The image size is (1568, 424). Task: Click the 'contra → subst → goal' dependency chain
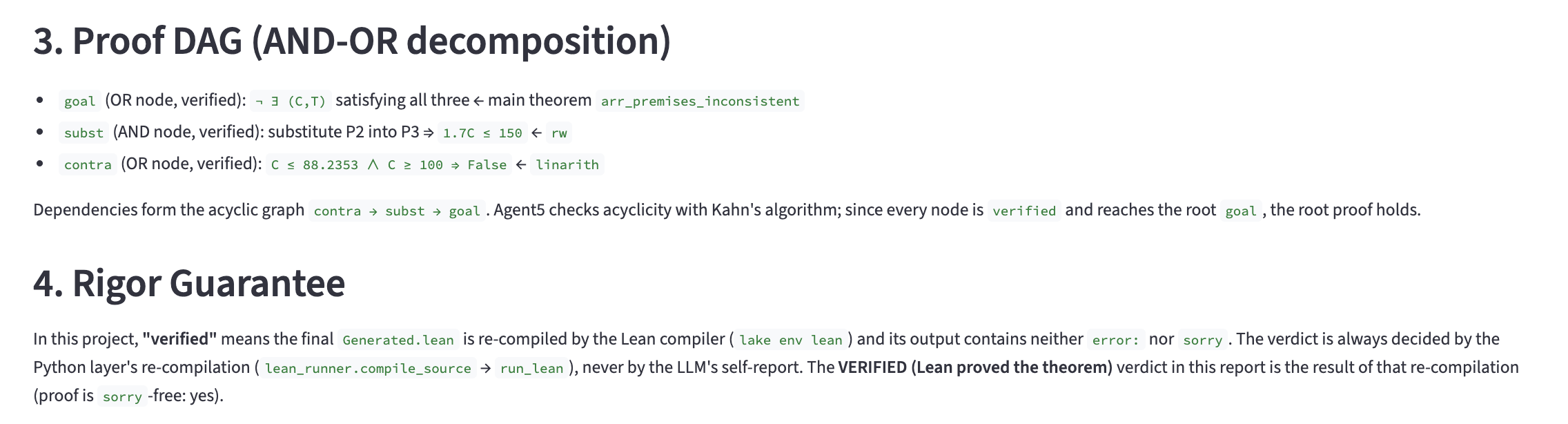pos(397,211)
